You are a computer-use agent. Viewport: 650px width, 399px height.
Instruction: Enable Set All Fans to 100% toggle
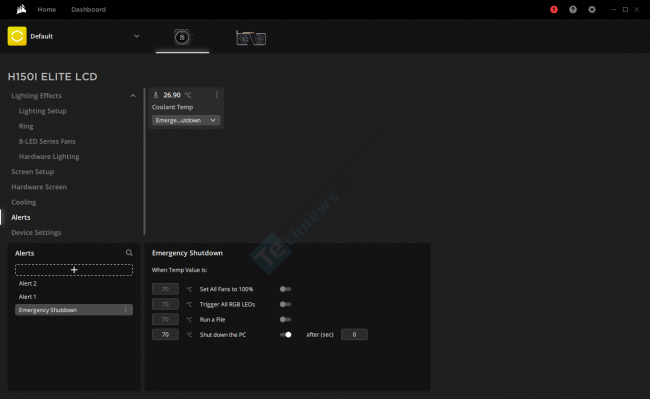point(285,289)
